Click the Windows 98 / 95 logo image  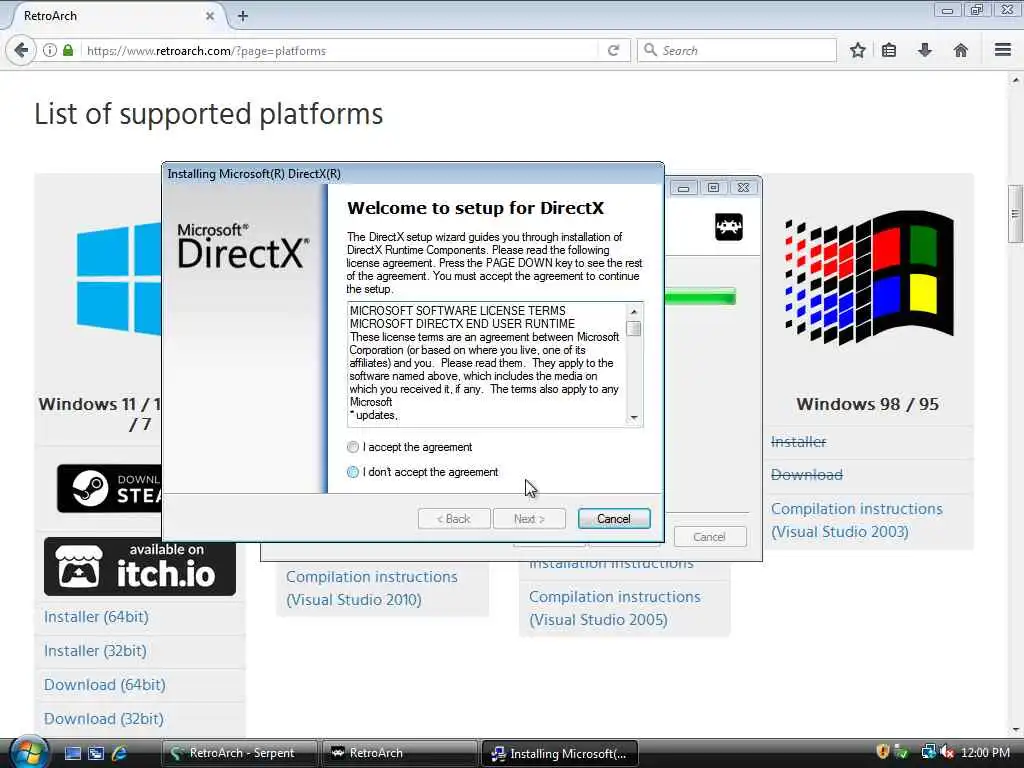[869, 278]
